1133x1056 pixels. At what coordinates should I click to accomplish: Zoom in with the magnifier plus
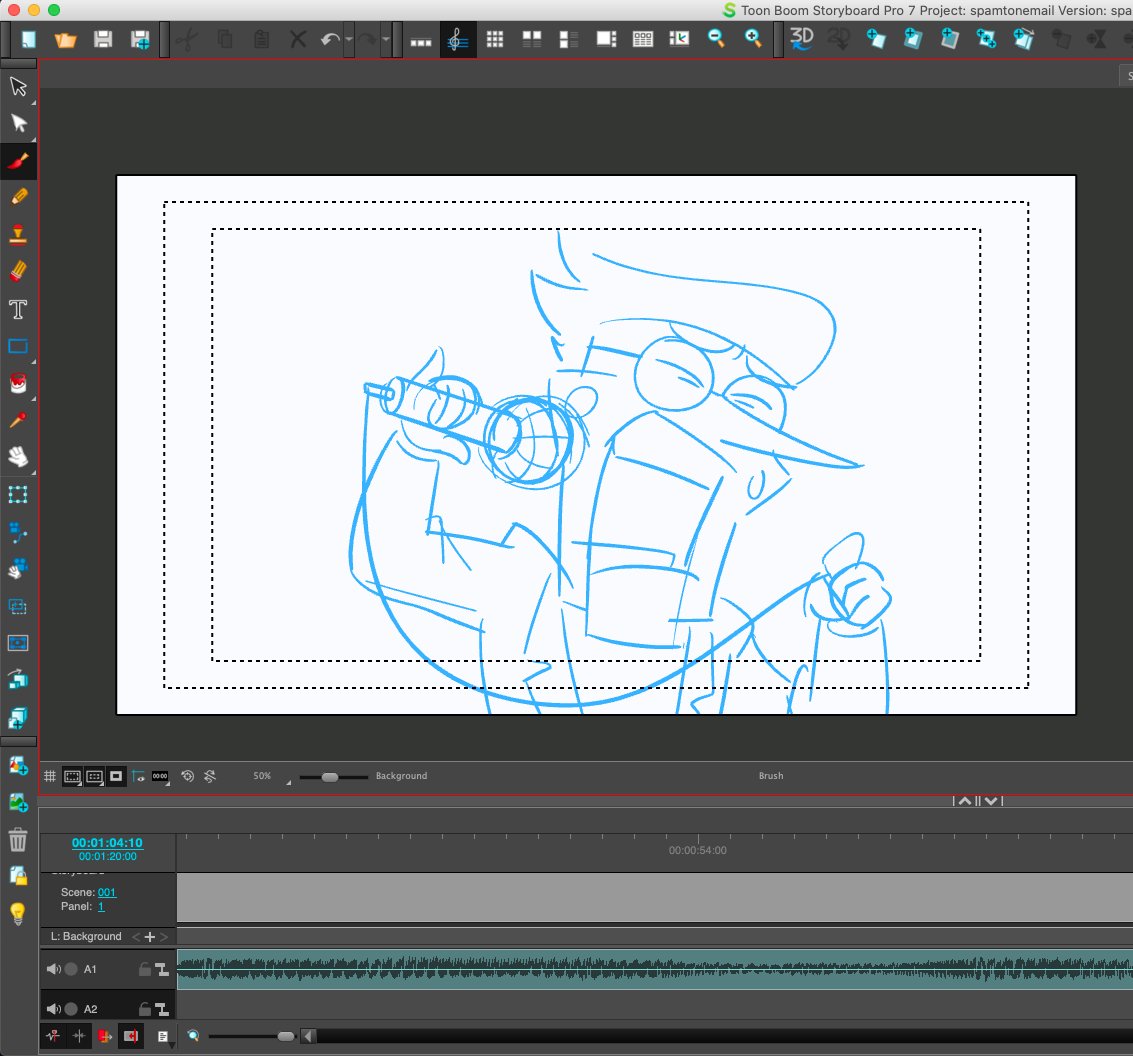[753, 39]
